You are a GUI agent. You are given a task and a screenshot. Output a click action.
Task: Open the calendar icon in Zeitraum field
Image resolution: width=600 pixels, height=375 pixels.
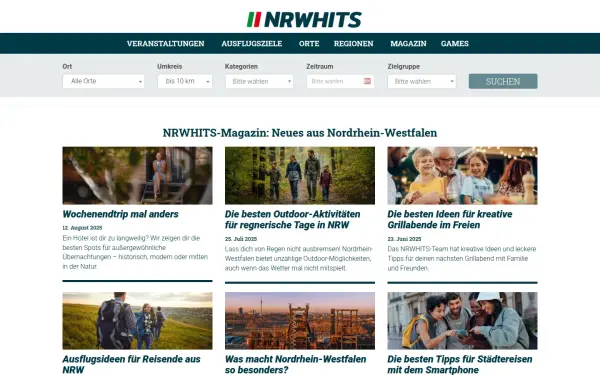click(x=367, y=81)
